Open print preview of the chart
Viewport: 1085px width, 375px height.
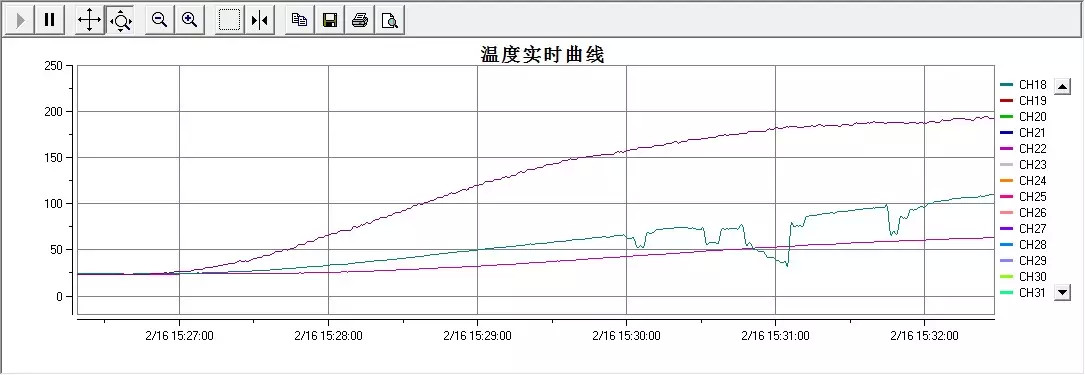390,20
